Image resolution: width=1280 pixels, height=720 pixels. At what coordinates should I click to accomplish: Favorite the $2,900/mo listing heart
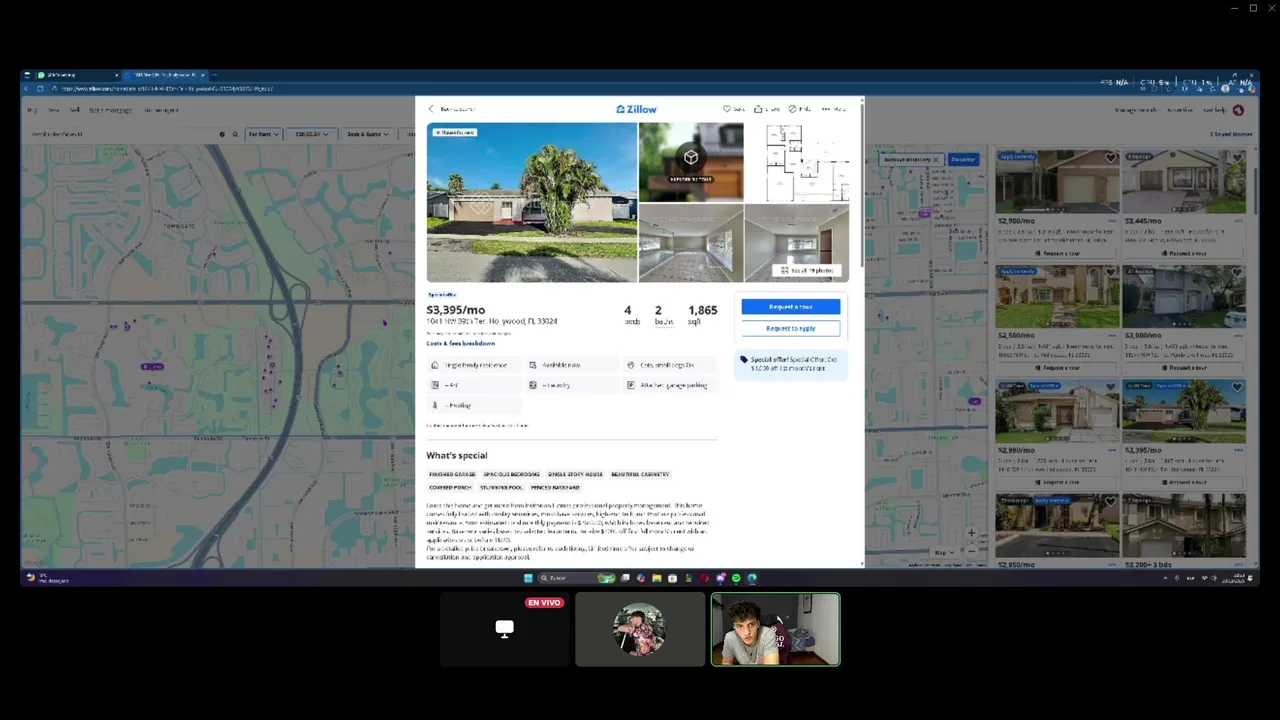[x=1110, y=158]
